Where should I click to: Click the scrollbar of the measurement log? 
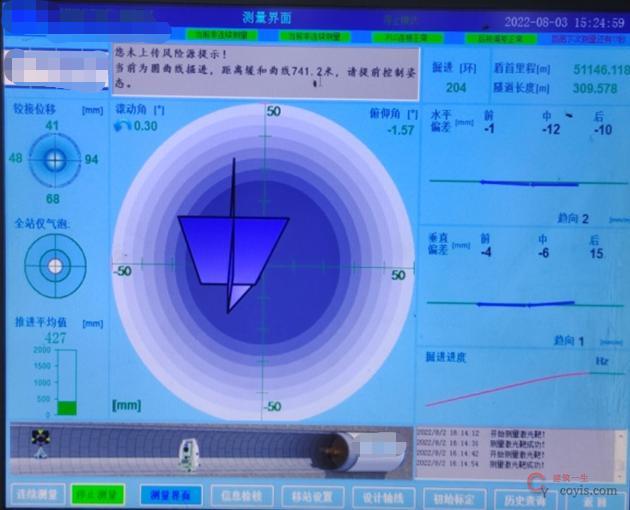pyautogui.click(x=619, y=455)
